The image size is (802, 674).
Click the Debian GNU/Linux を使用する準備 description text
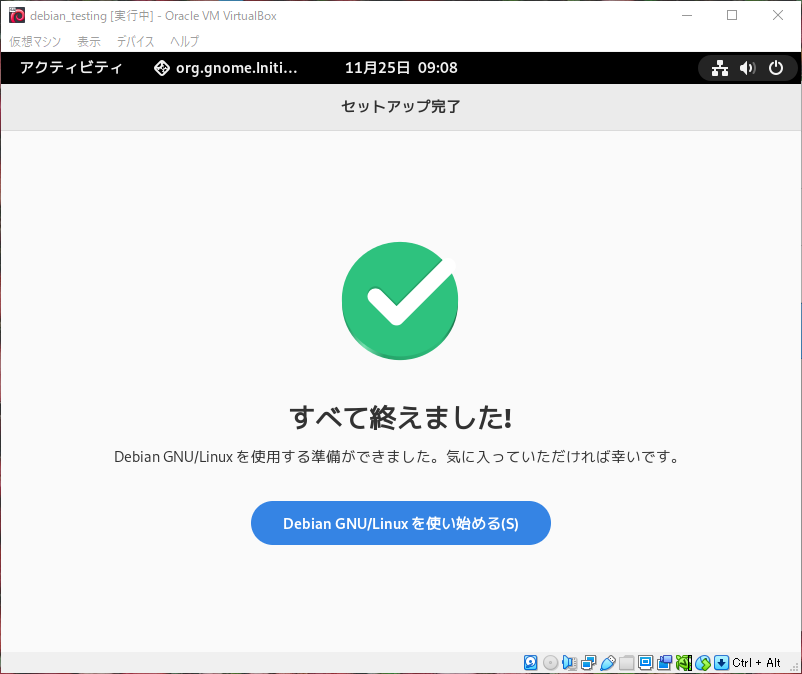point(397,456)
